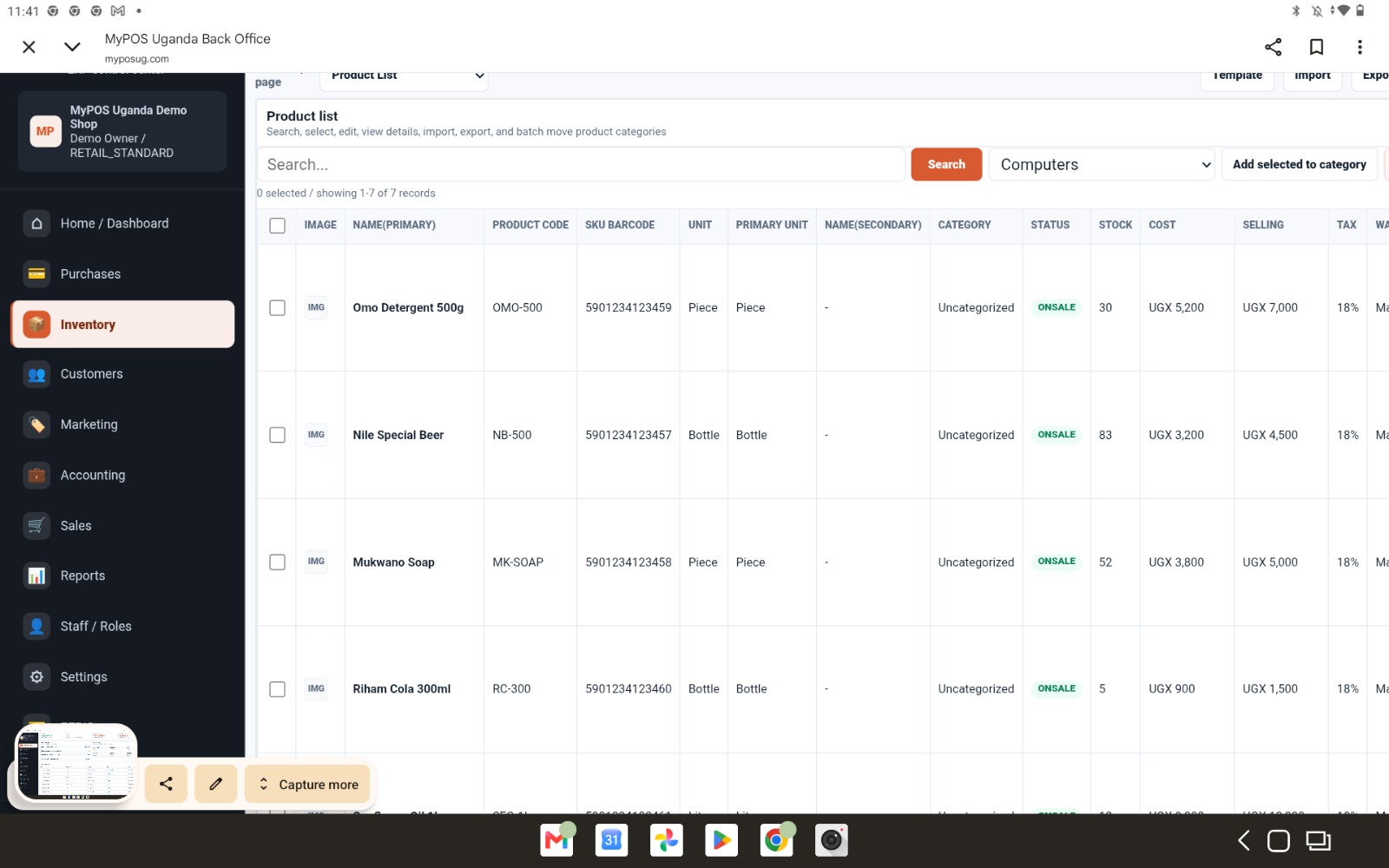Click product code NB-500
Image resolution: width=1389 pixels, height=868 pixels.
tap(512, 435)
